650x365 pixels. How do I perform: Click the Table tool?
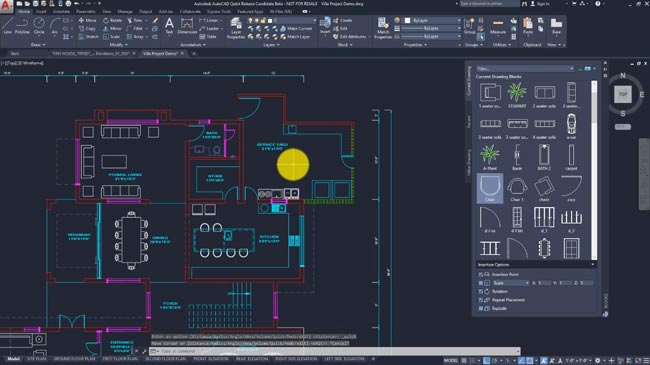[x=208, y=36]
